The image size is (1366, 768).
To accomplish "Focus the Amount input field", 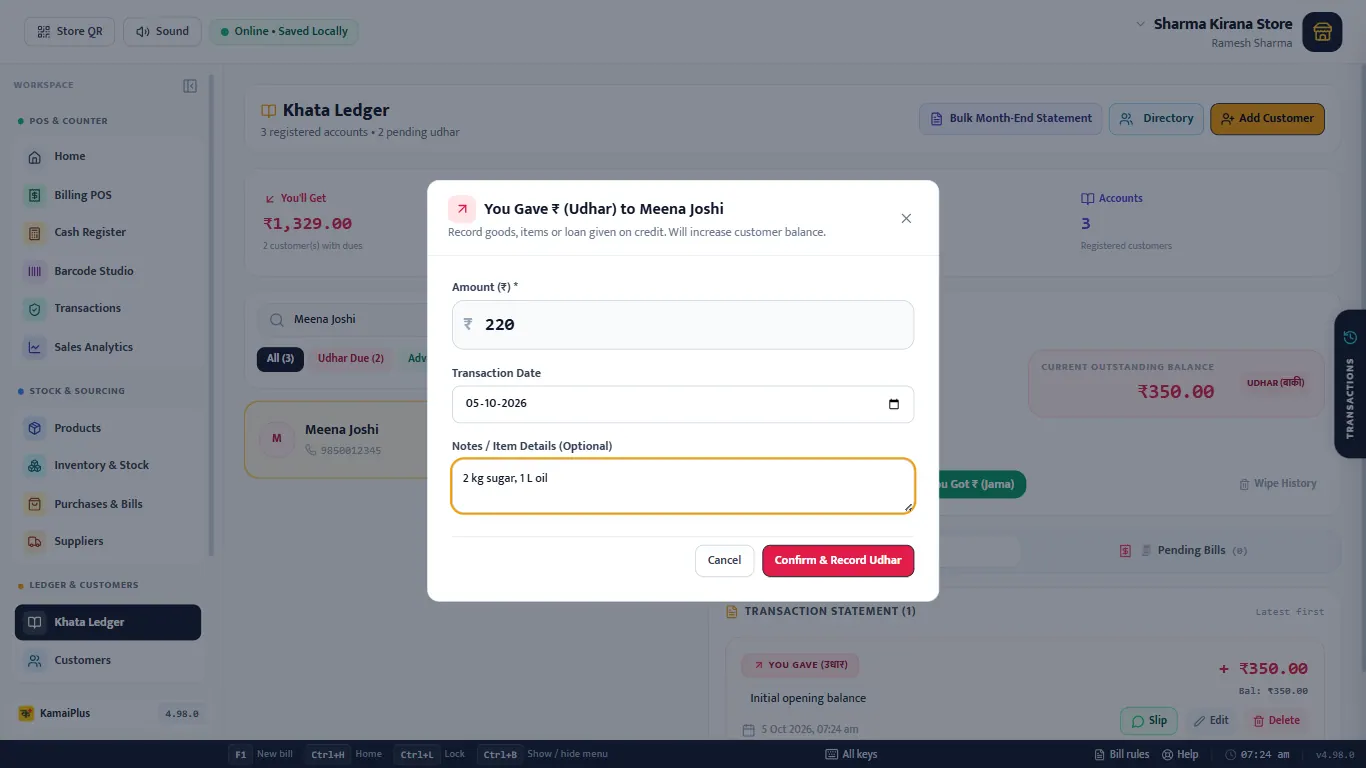I will 683,325.
